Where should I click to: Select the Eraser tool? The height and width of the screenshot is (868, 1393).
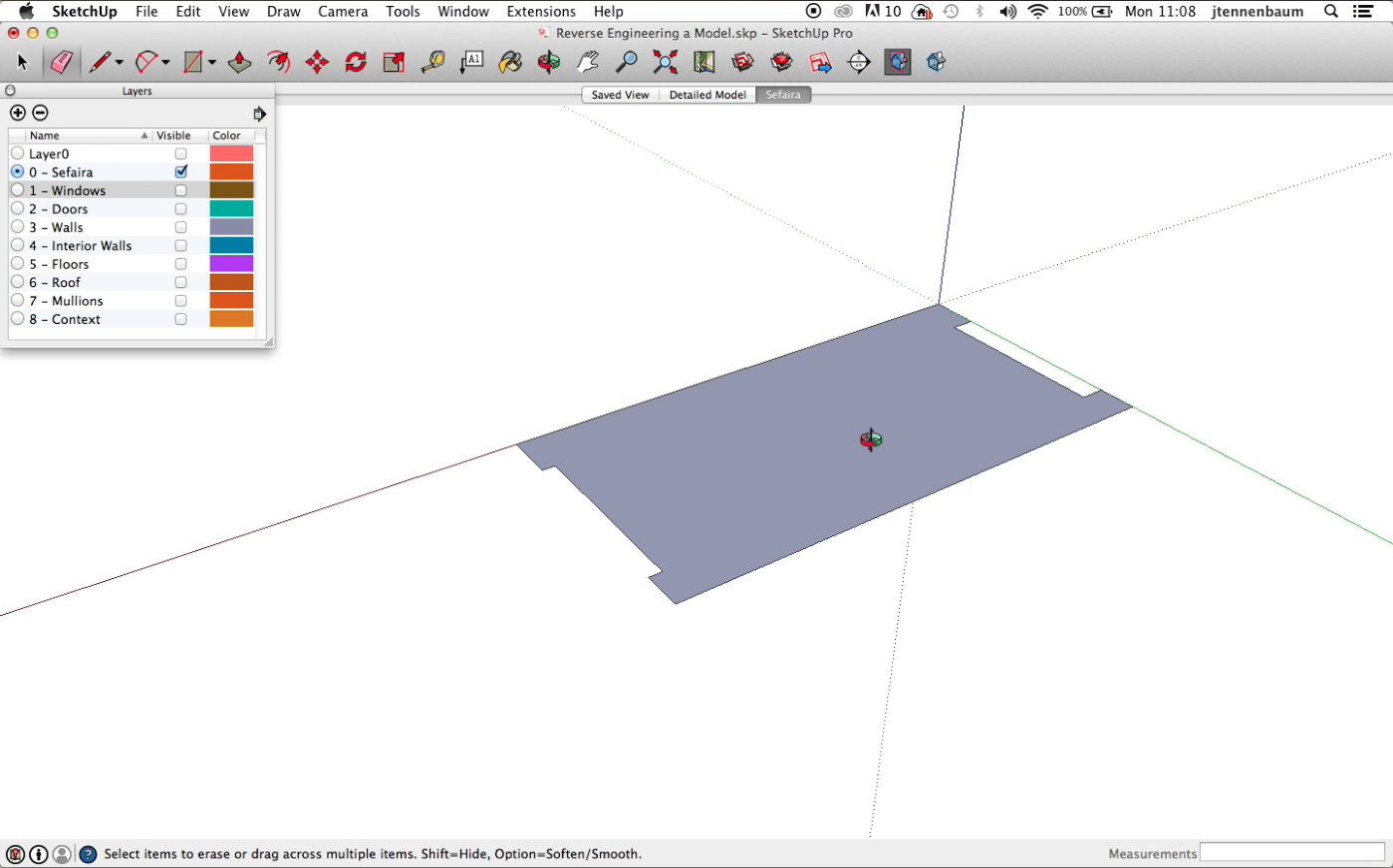[60, 62]
